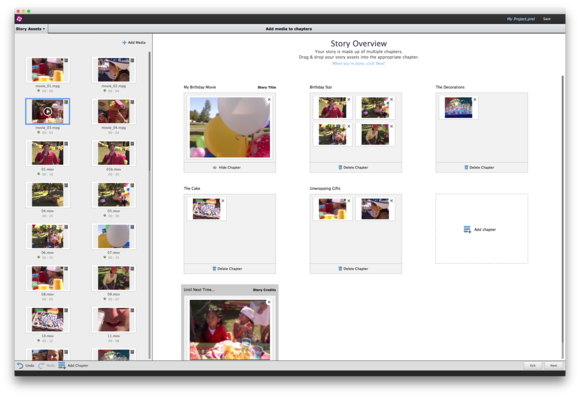Select the 07.mov balloon asset thumbnail
This screenshot has width=580, height=397.
[x=114, y=236]
